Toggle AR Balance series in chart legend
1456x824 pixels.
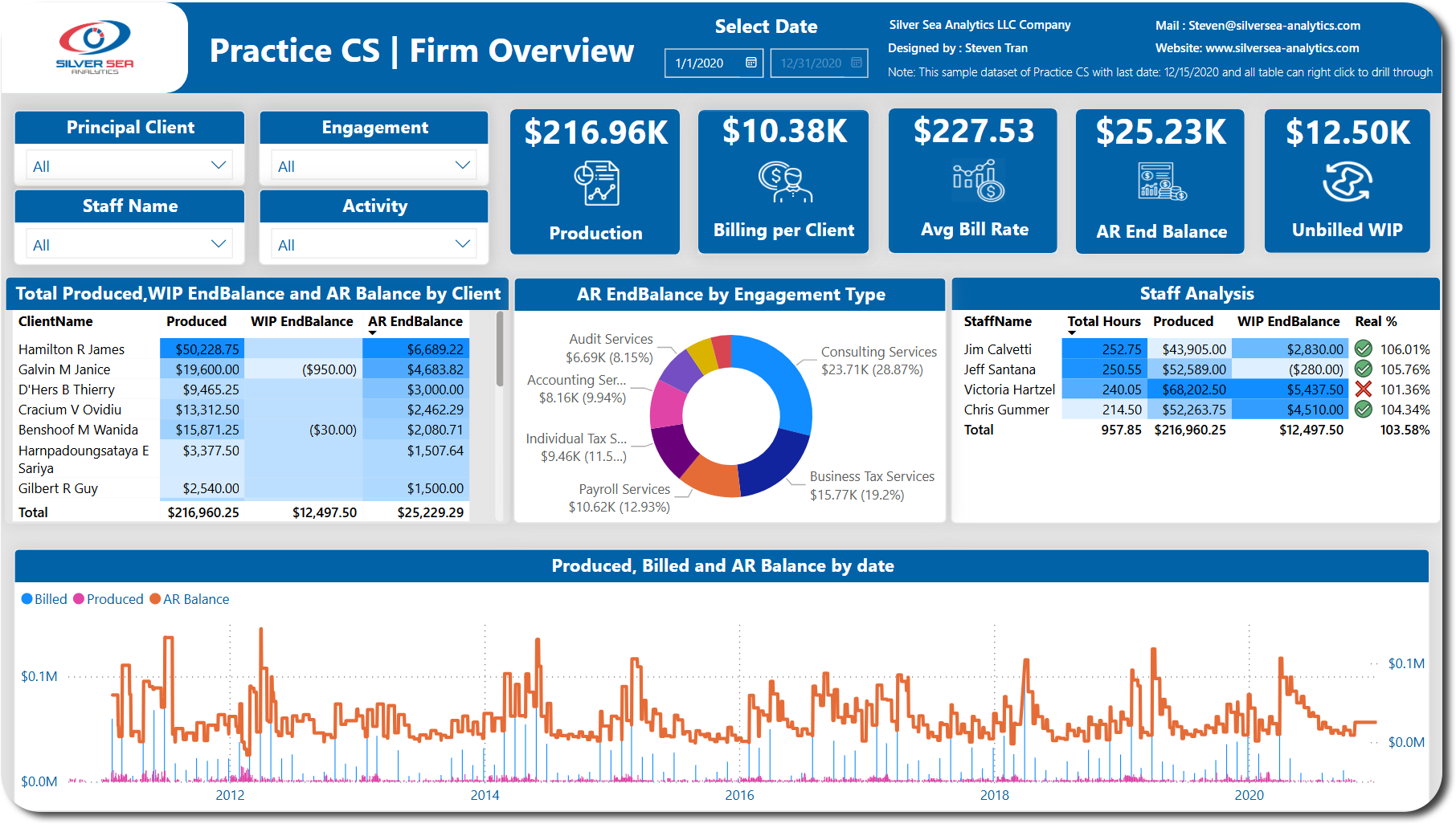tap(190, 599)
